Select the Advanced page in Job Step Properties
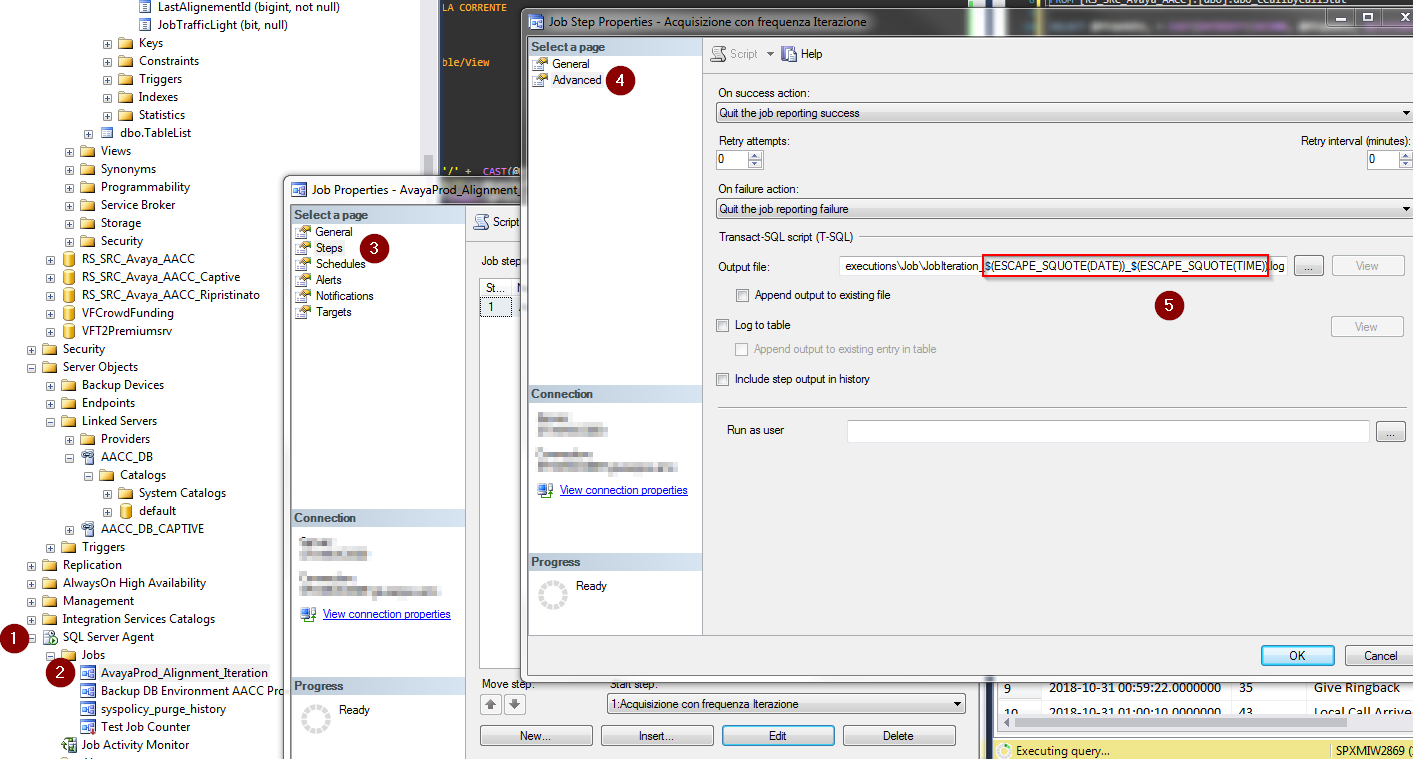Screen dimensions: 1413x759 point(577,80)
